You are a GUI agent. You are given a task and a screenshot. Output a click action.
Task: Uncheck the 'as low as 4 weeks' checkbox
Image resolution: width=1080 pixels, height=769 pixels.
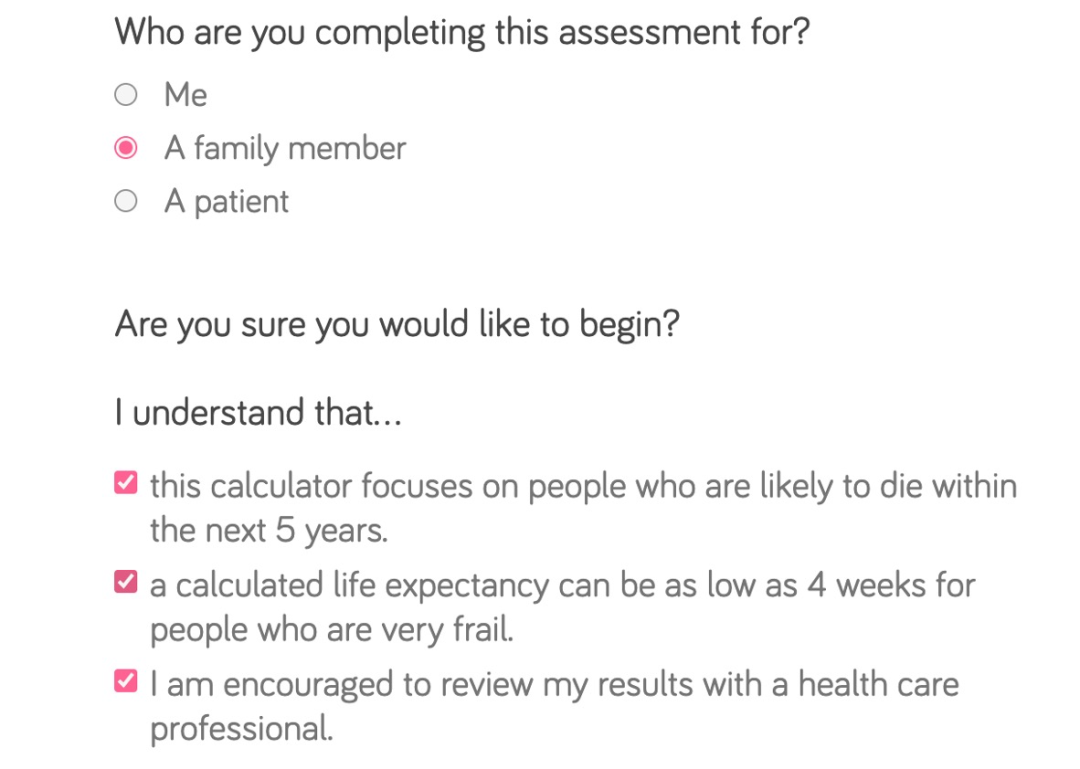coord(126,582)
